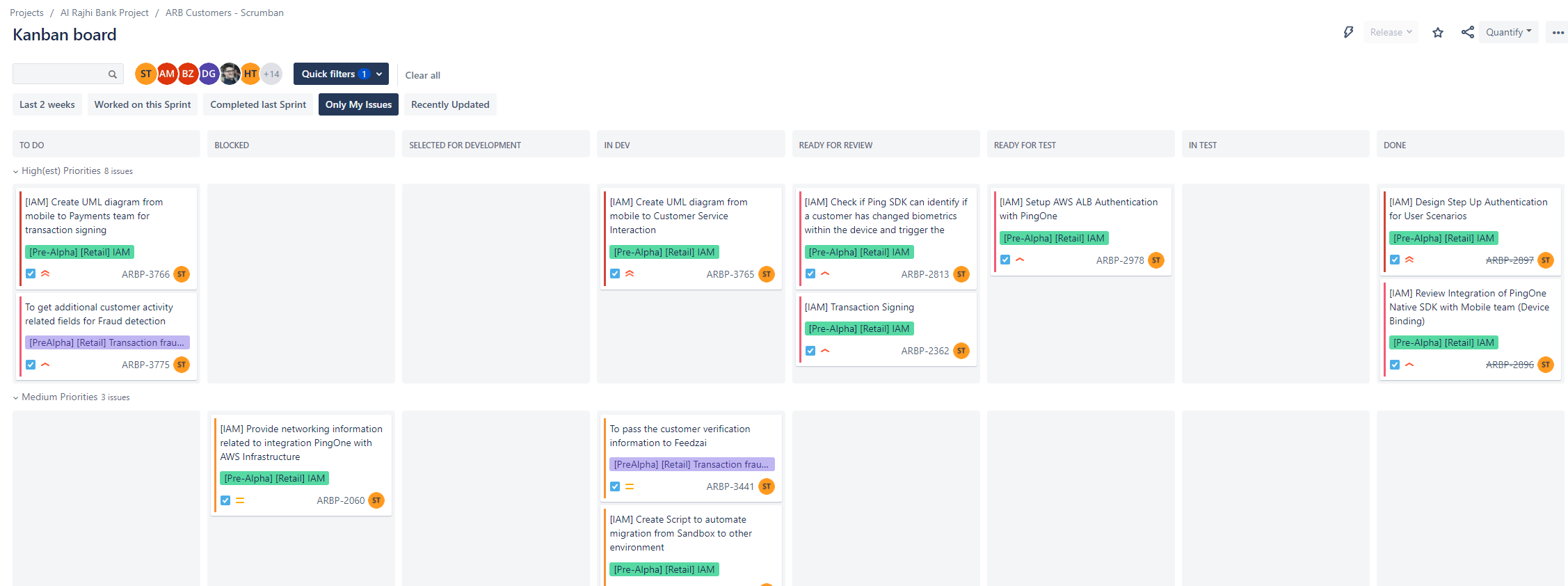Open the more actions ellipsis menu
Image resolution: width=1568 pixels, height=586 pixels.
(1558, 32)
